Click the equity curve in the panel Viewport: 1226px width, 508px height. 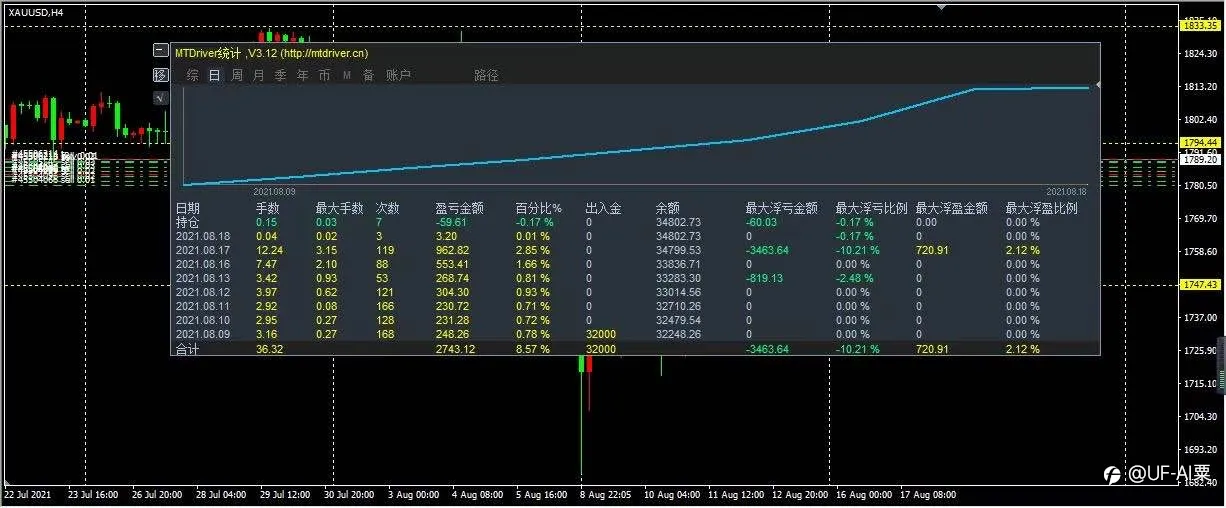(x=636, y=137)
